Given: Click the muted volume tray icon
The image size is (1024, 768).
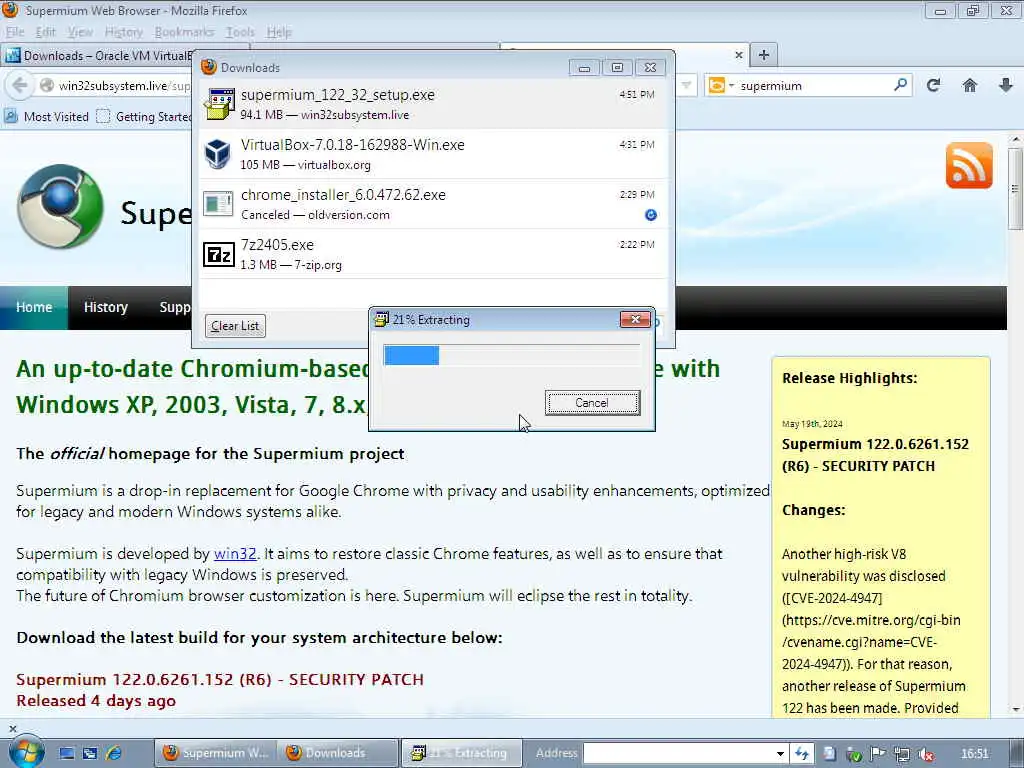Looking at the screenshot, I should (x=925, y=754).
